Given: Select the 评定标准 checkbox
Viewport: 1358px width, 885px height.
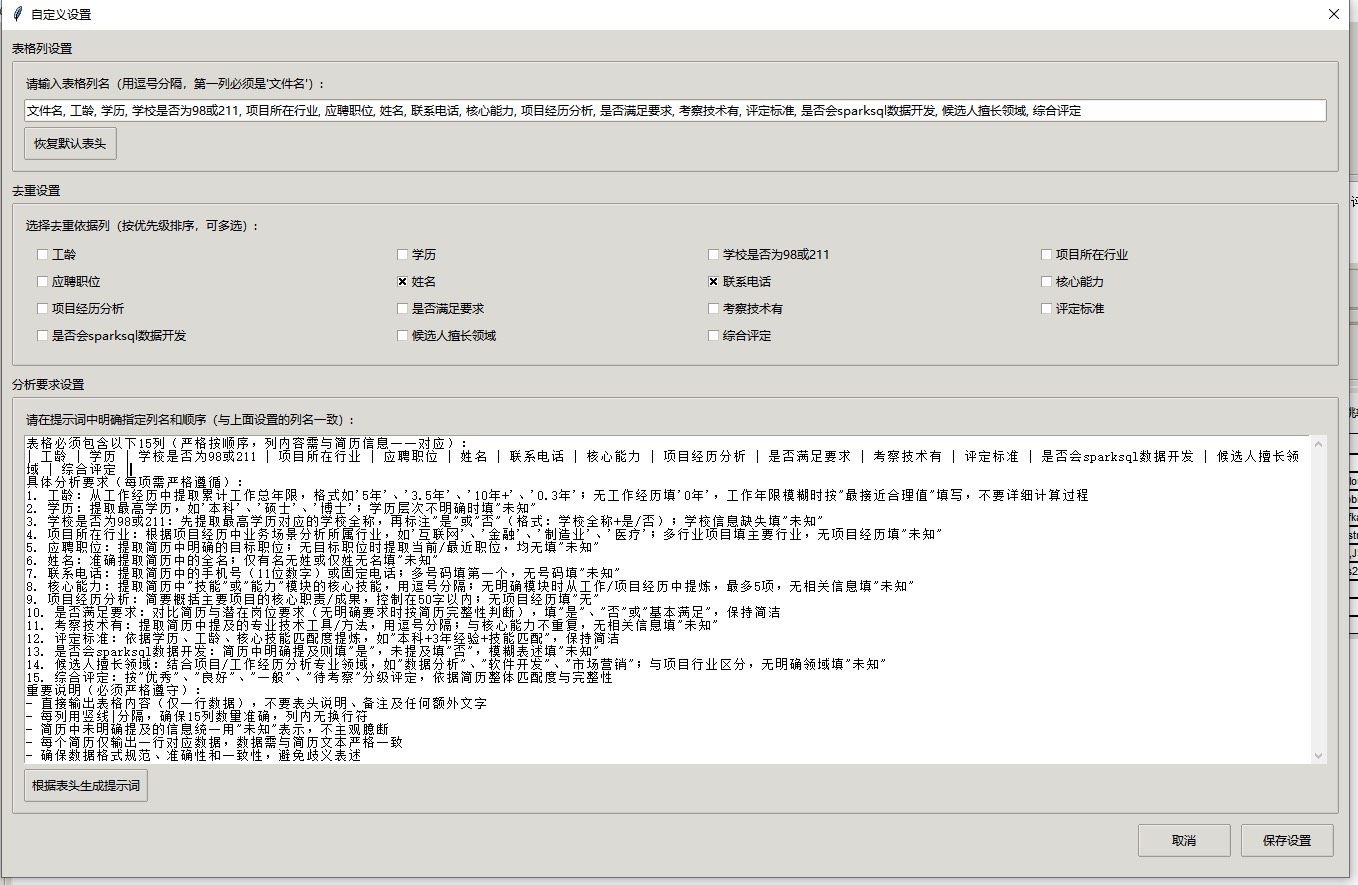Looking at the screenshot, I should (x=1047, y=309).
